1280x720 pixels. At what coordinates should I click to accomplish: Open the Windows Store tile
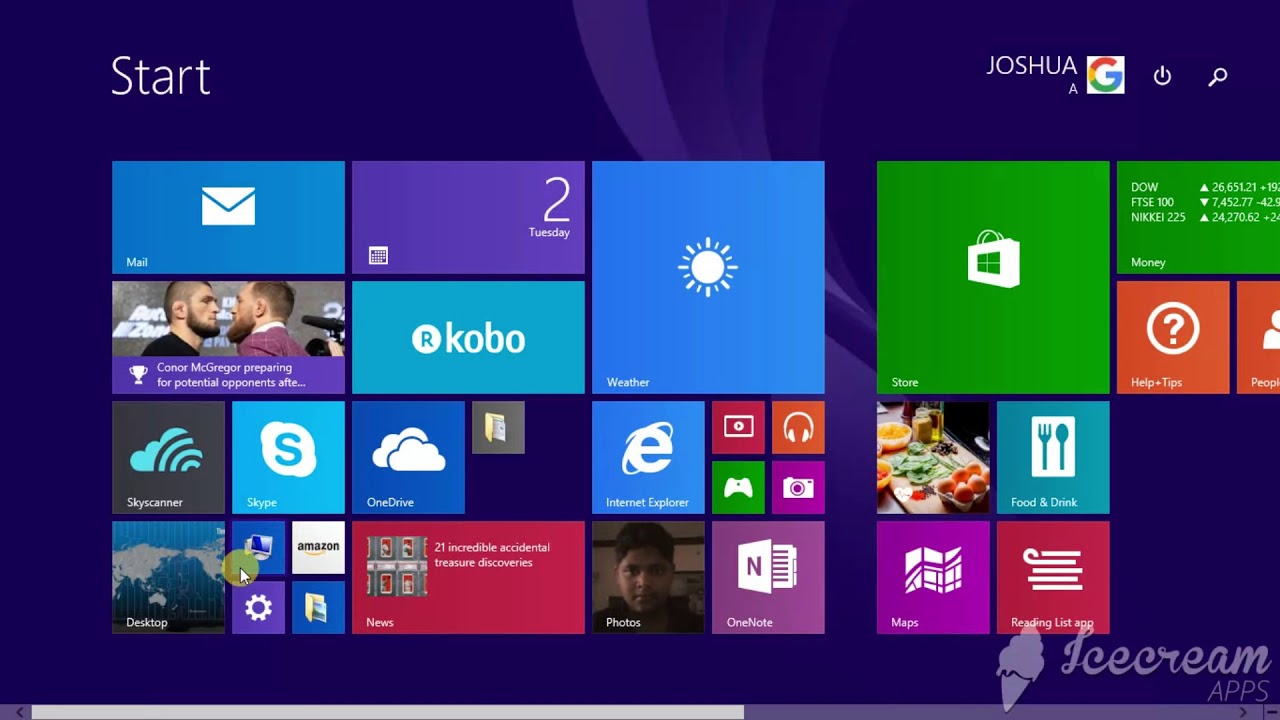point(993,277)
